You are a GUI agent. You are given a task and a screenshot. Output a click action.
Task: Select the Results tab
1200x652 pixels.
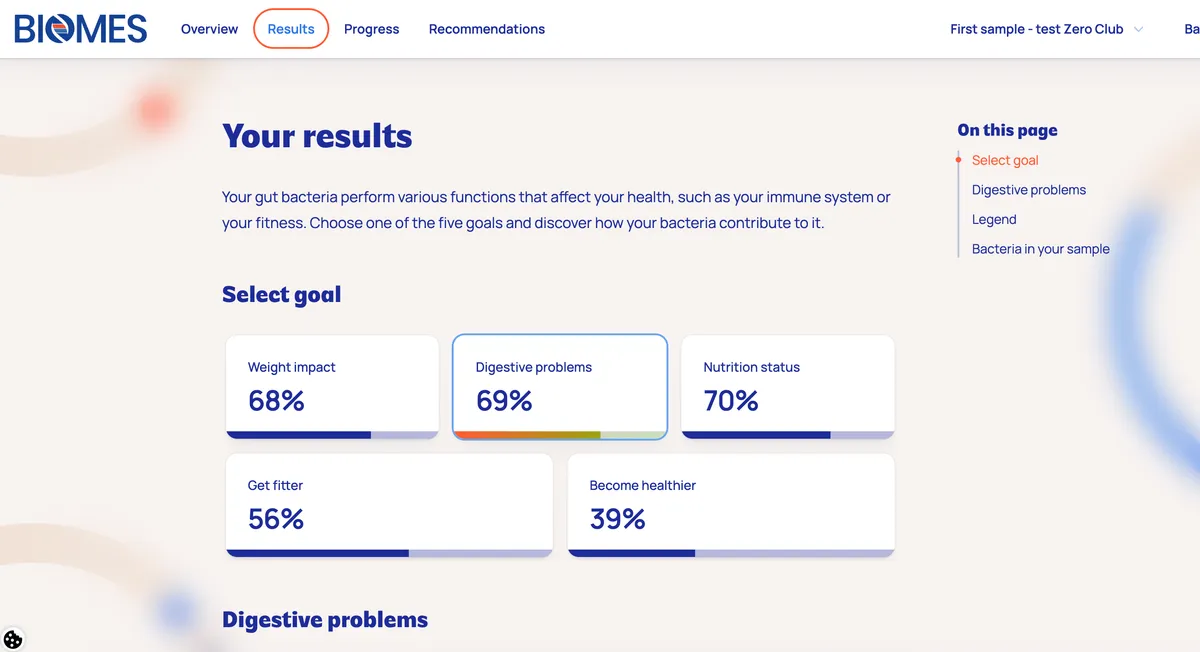pyautogui.click(x=290, y=29)
